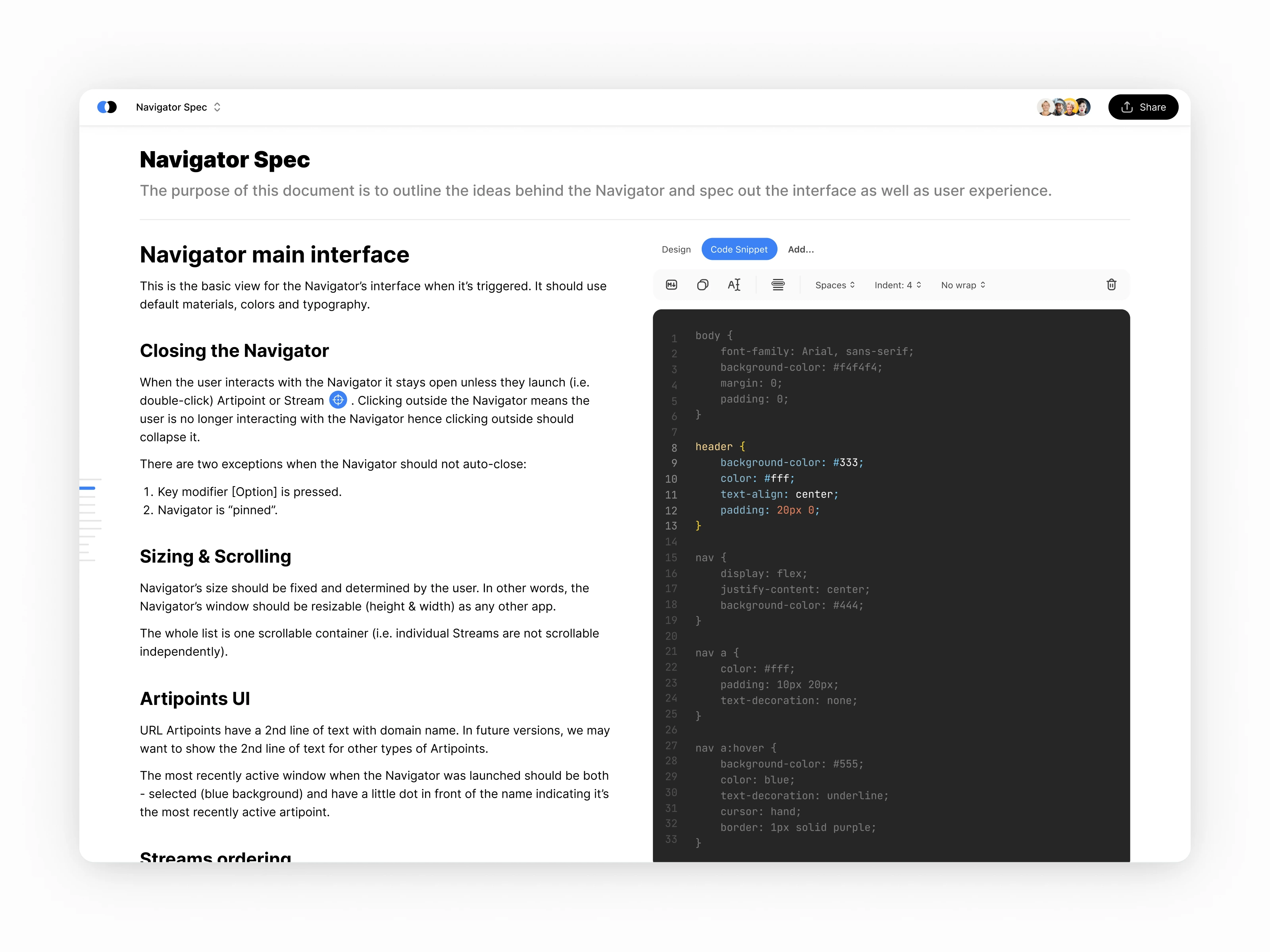The width and height of the screenshot is (1270, 952).
Task: Click the Markdown icon in snippet toolbar
Action: coord(671,285)
